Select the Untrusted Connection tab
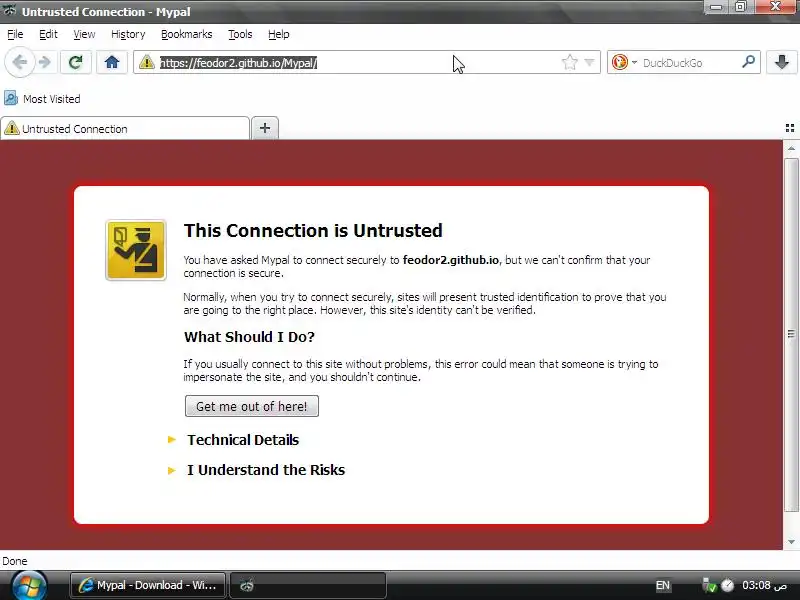Screen dimensions: 800x600 coord(125,129)
